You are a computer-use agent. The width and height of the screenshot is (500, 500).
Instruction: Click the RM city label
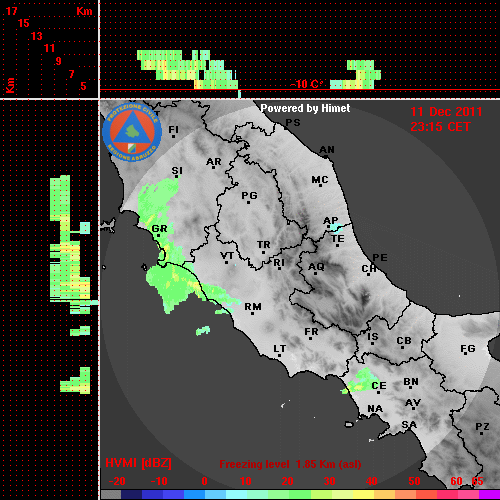pyautogui.click(x=253, y=306)
